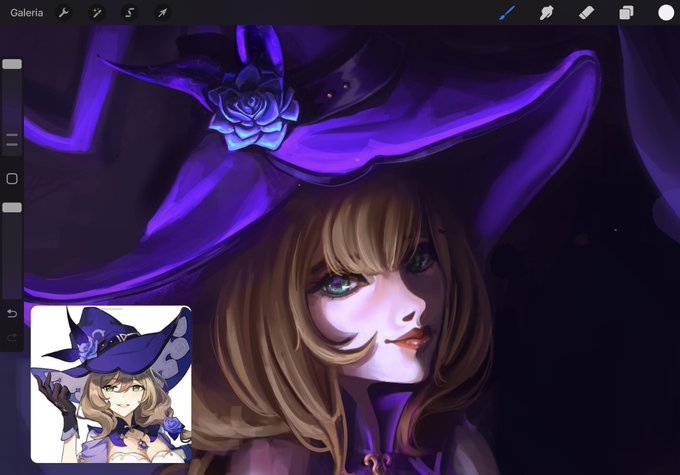The width and height of the screenshot is (680, 475).
Task: Activate the Transform arrow tool
Action: coord(162,13)
